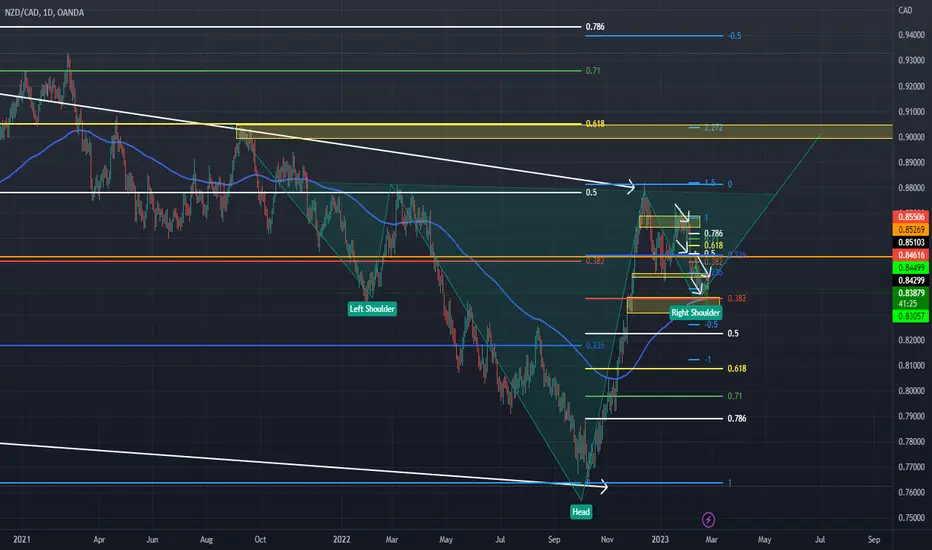The image size is (932, 550).
Task: Click the 0.77000 price axis label
Action: [911, 467]
